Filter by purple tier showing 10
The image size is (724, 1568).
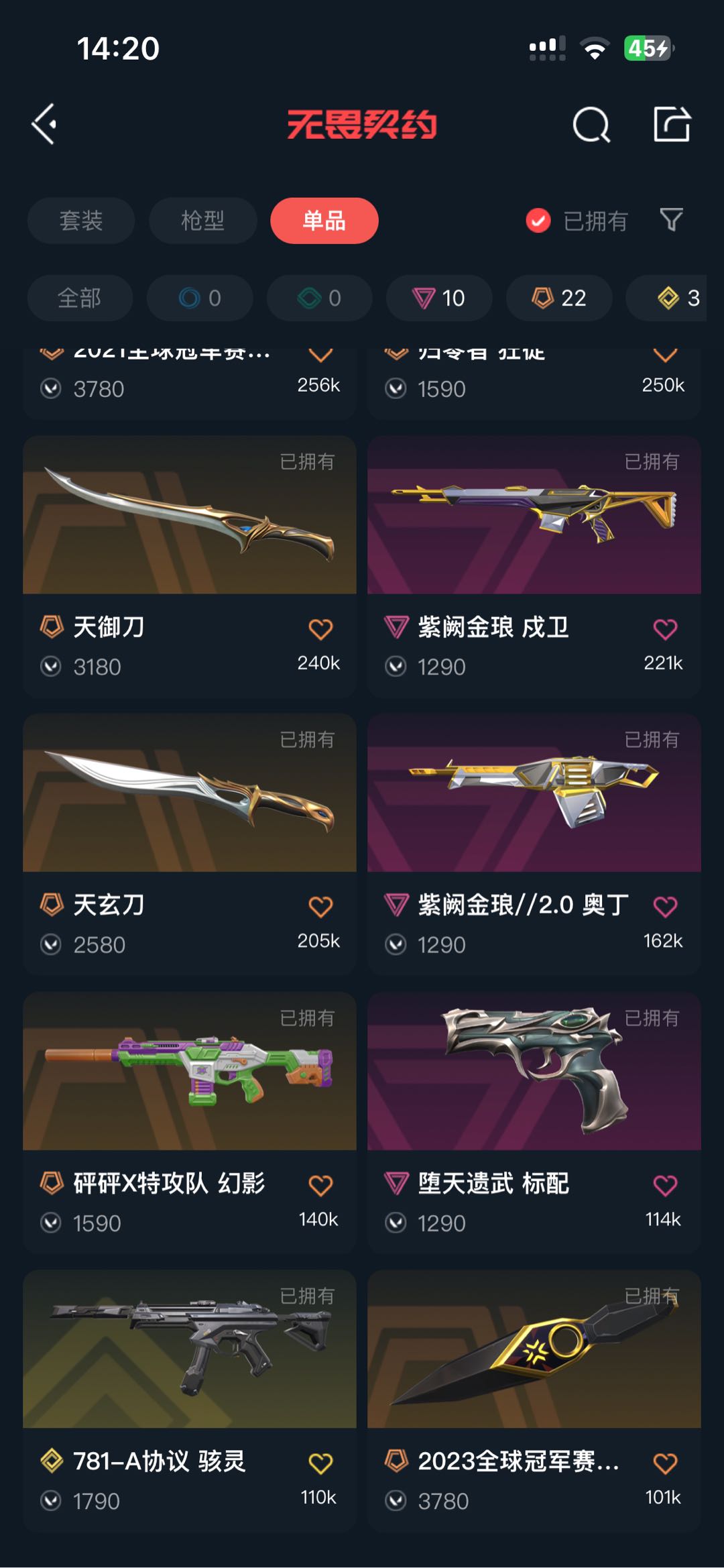point(439,298)
